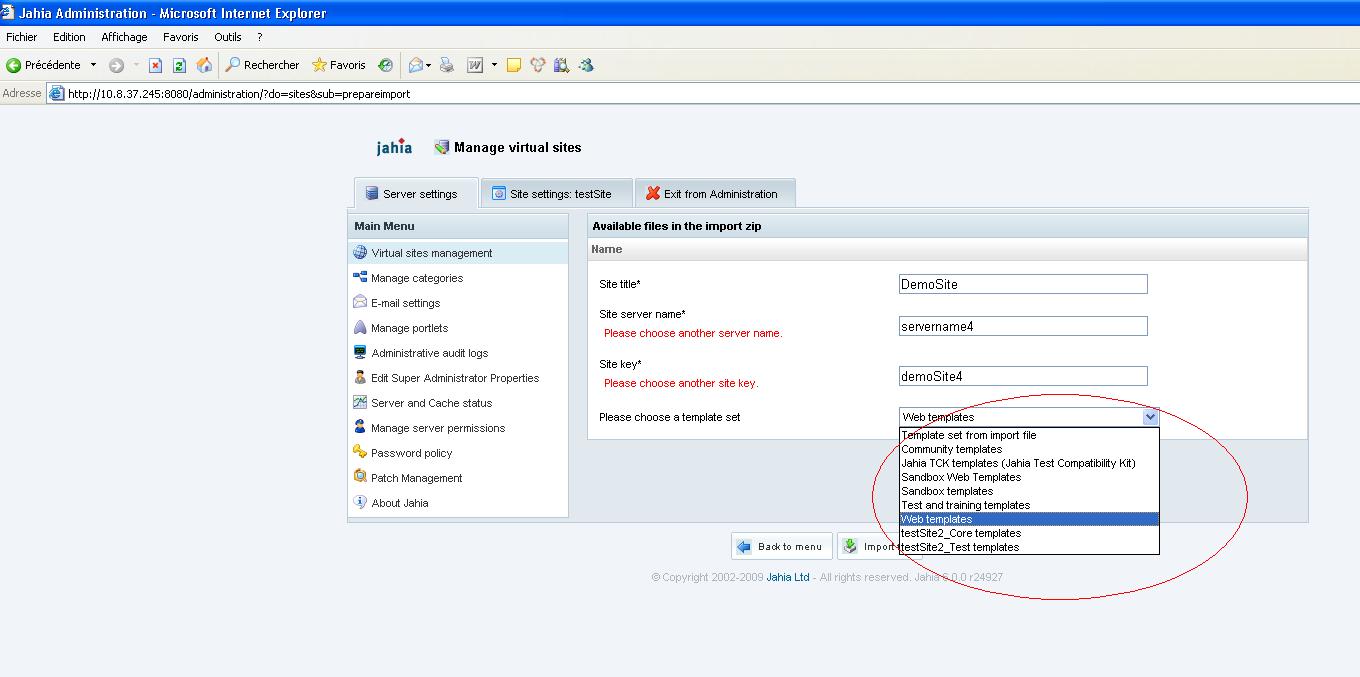The height and width of the screenshot is (677, 1360).
Task: Select testSite2_Core templates option
Action: coord(1029,533)
